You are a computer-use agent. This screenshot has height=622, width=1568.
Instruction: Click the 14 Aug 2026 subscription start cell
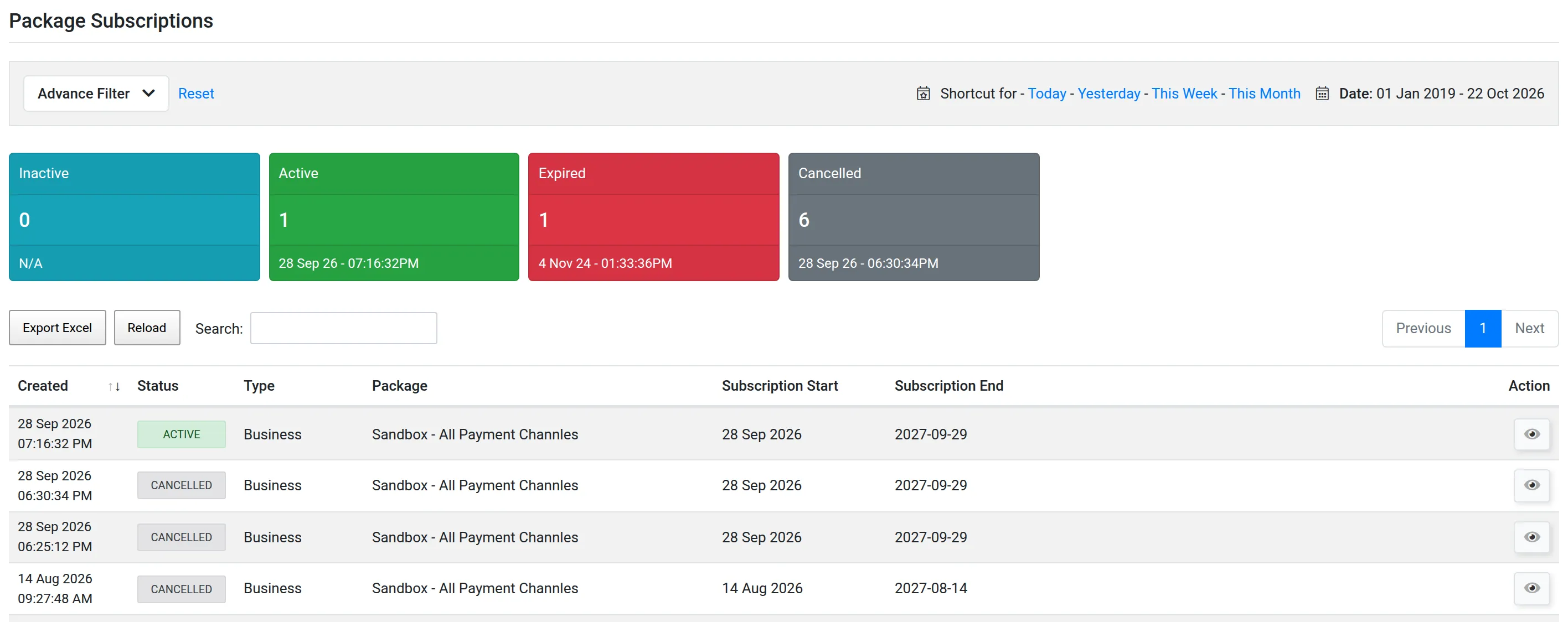762,588
